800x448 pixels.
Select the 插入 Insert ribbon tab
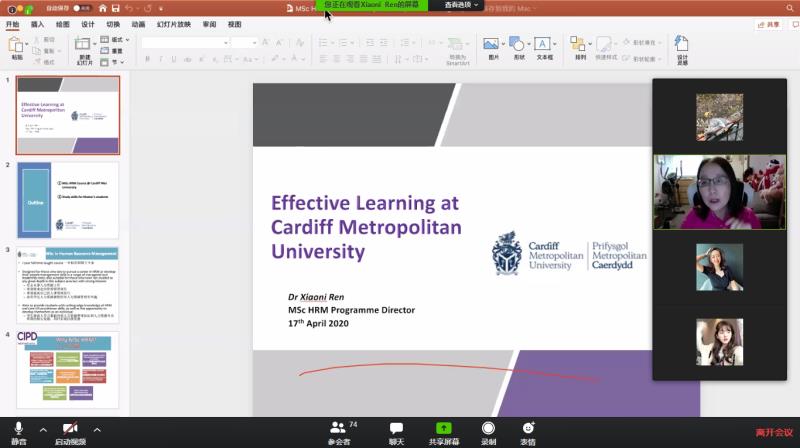pos(37,24)
